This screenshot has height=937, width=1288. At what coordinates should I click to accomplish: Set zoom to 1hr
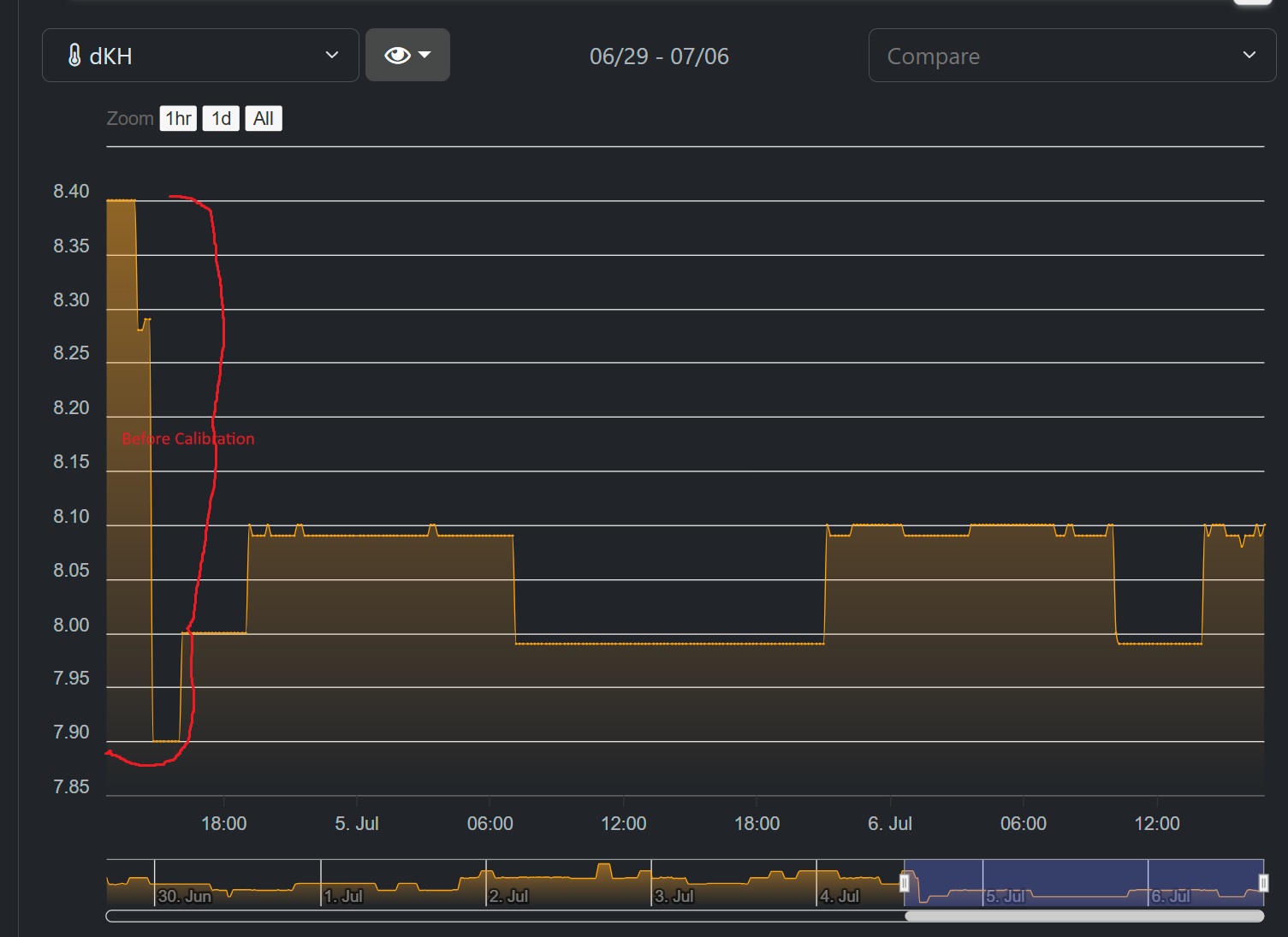click(178, 118)
